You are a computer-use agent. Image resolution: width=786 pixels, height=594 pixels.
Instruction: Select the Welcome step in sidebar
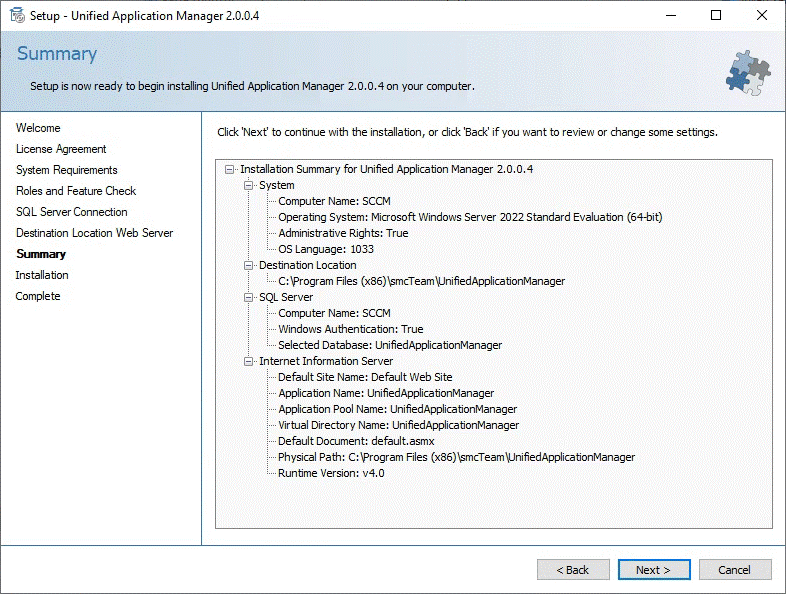click(38, 128)
